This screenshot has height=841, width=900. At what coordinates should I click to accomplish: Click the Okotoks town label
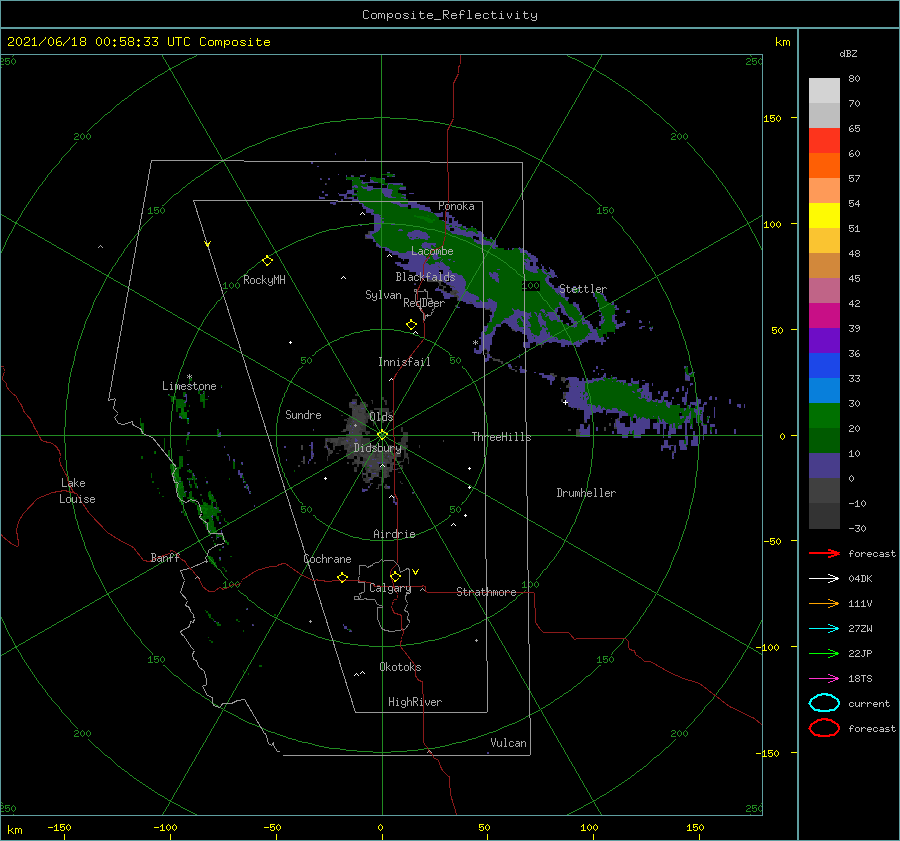click(x=400, y=667)
